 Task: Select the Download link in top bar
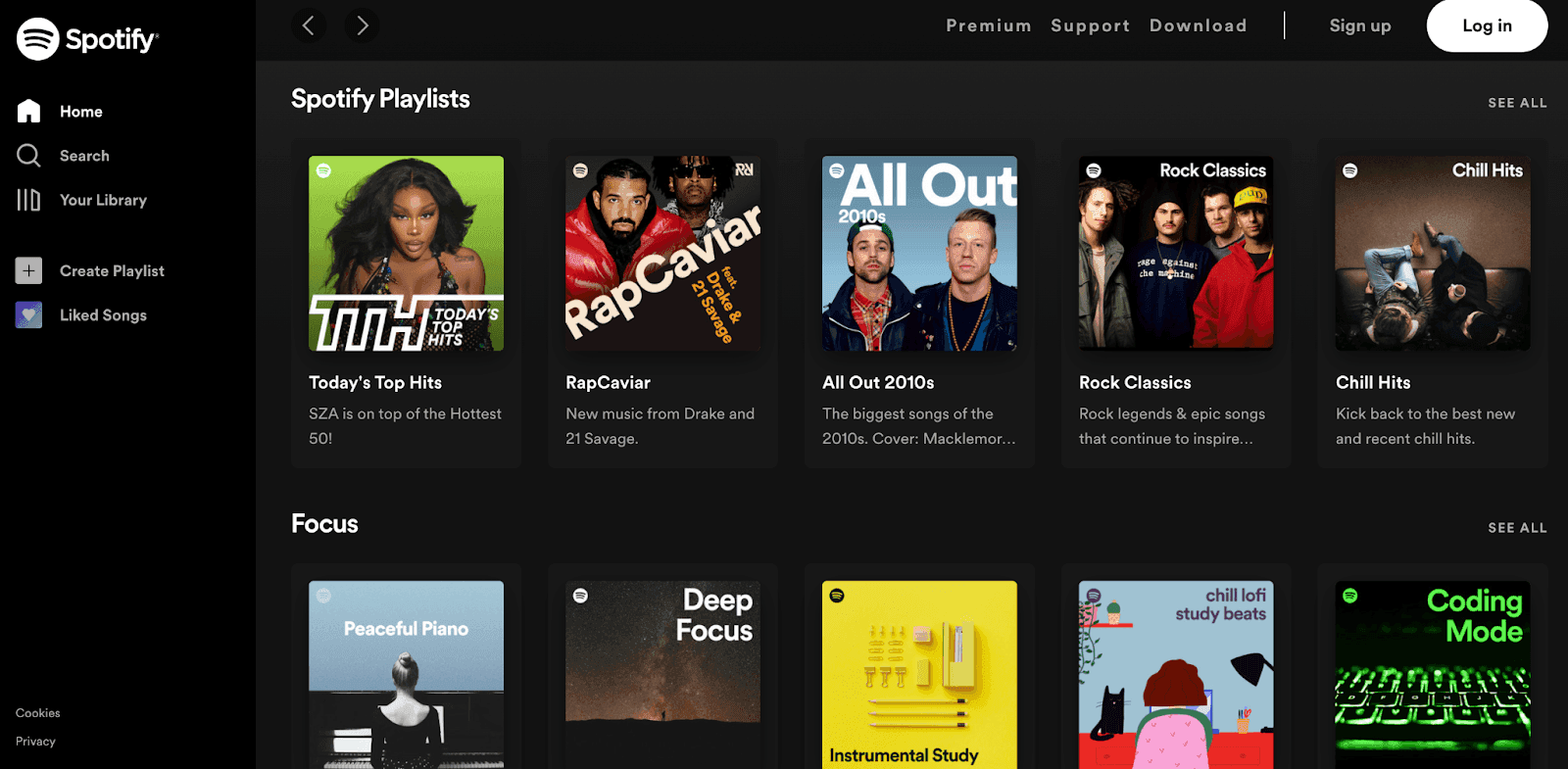coord(1198,25)
